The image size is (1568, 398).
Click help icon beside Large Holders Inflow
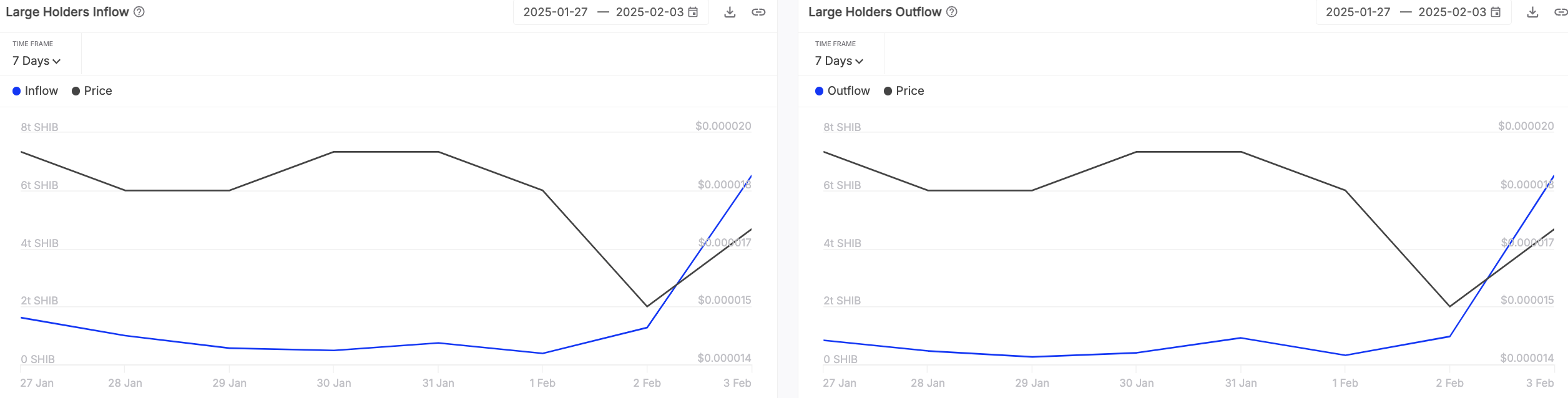139,12
